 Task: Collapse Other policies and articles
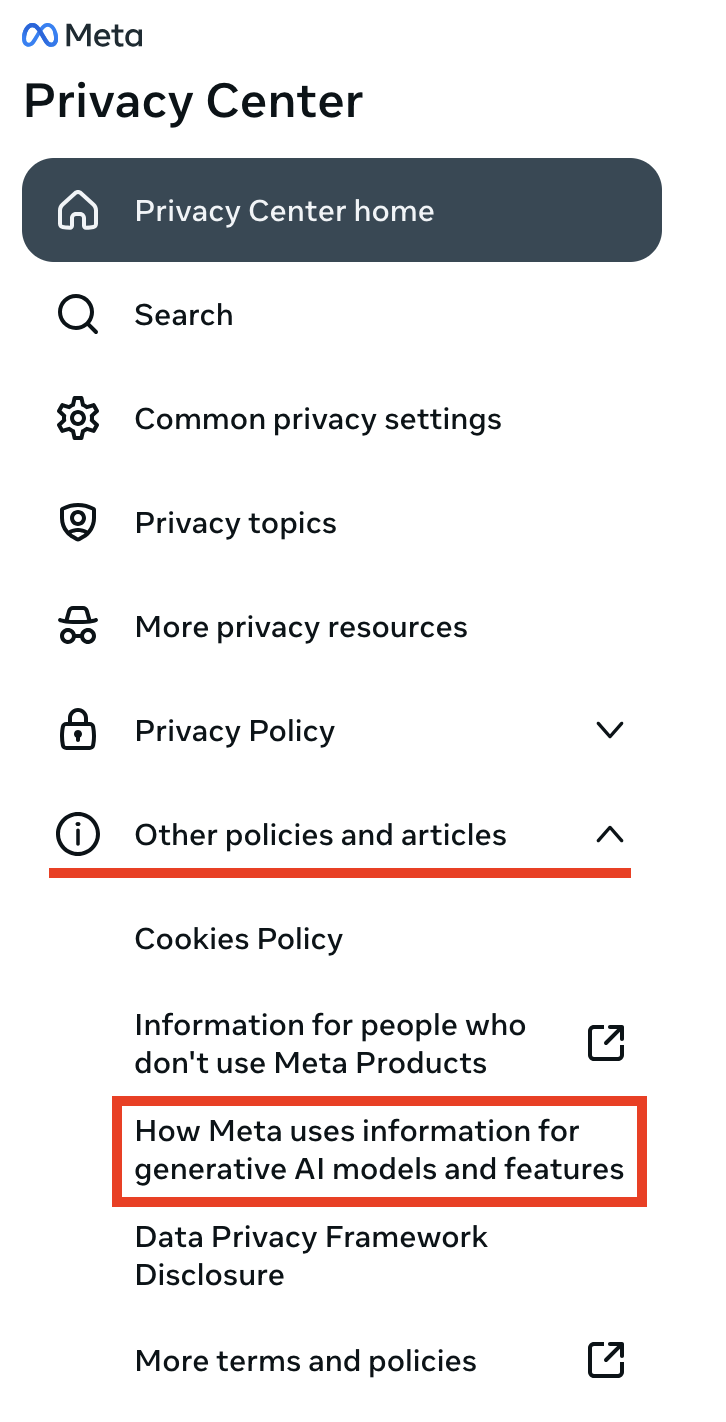click(610, 834)
